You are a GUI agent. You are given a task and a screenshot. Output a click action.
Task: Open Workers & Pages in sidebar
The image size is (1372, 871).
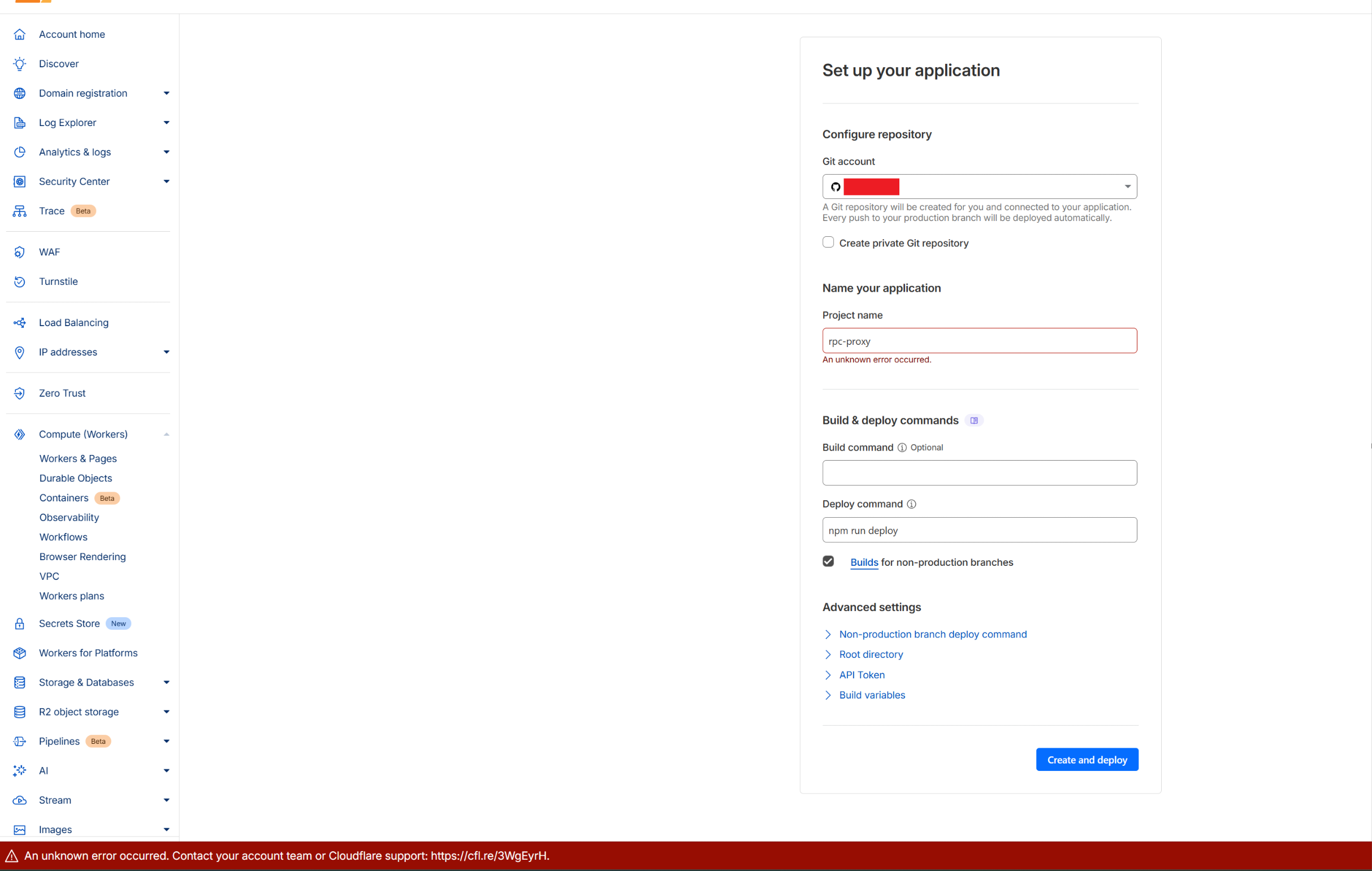click(x=78, y=458)
